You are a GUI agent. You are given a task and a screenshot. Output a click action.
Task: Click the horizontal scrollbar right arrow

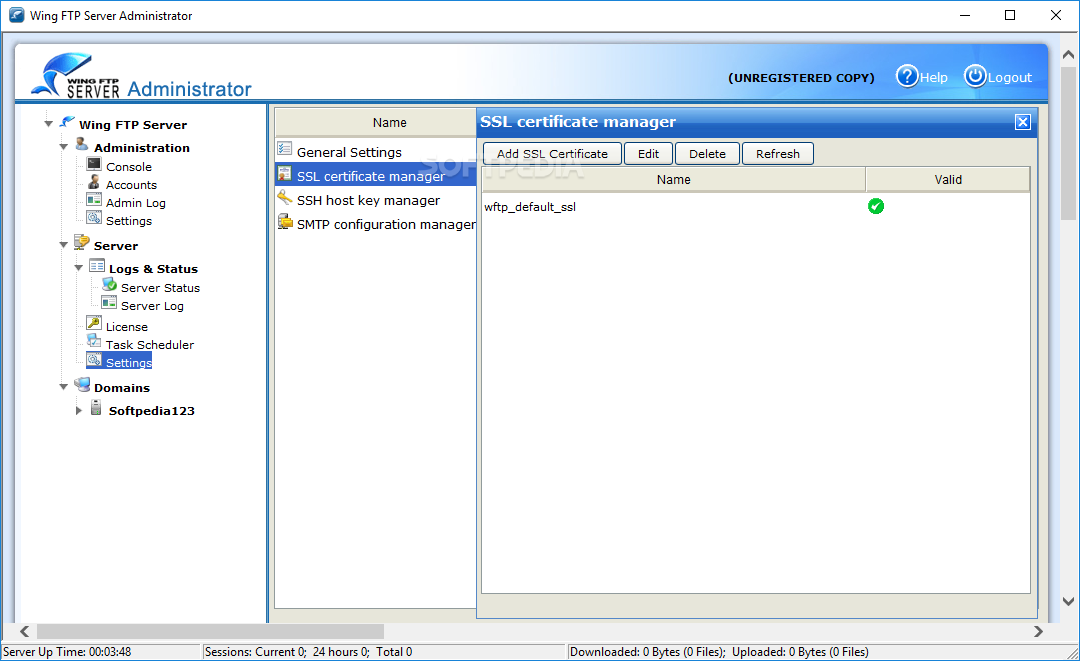coord(1038,631)
